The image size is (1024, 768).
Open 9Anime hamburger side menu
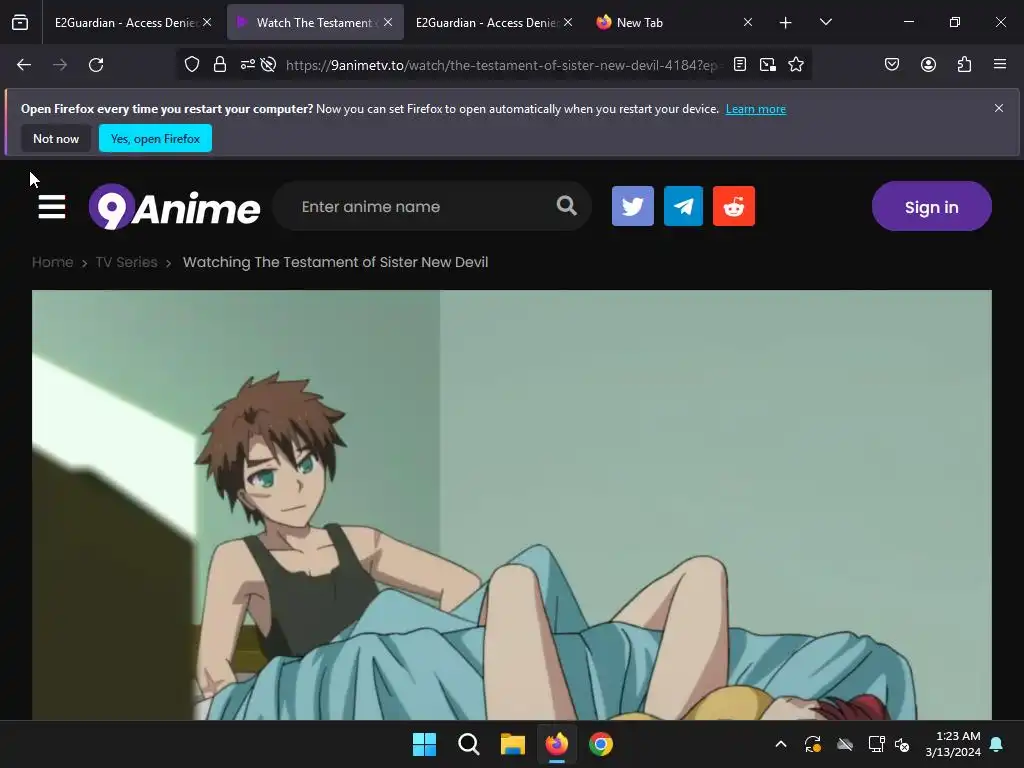coord(52,207)
